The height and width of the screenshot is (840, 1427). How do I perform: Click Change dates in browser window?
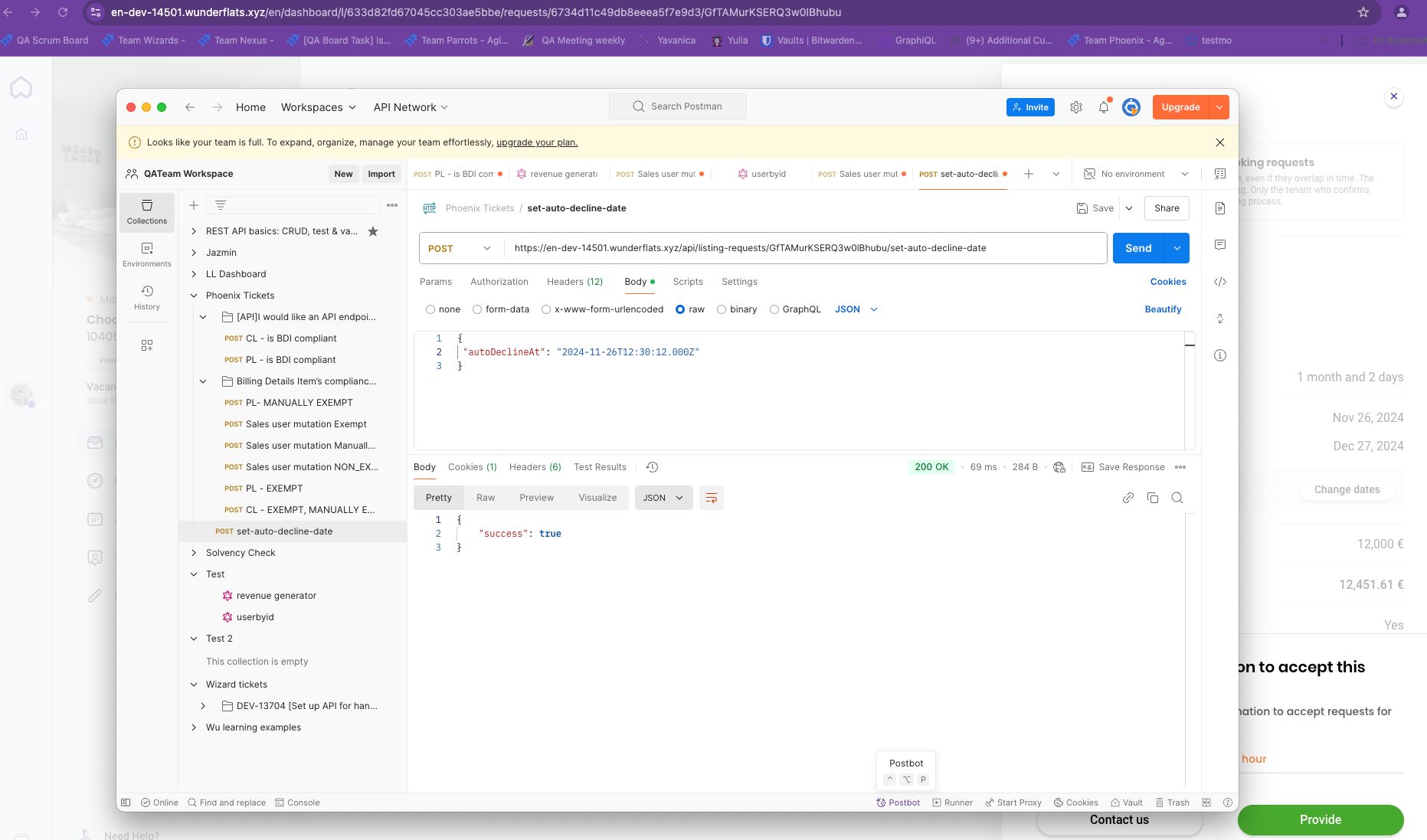pyautogui.click(x=1347, y=489)
